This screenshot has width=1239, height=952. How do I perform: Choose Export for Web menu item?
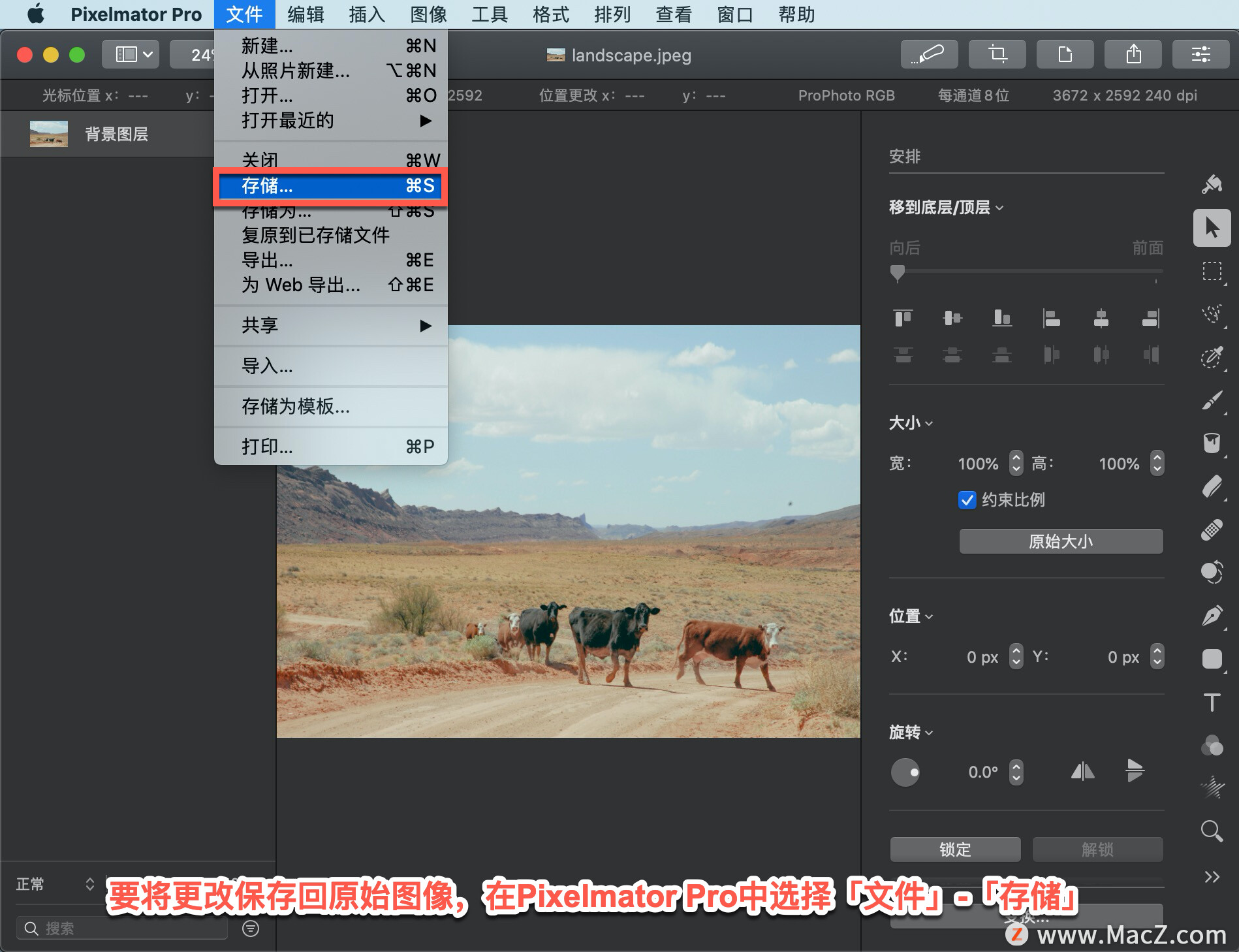coord(331,285)
